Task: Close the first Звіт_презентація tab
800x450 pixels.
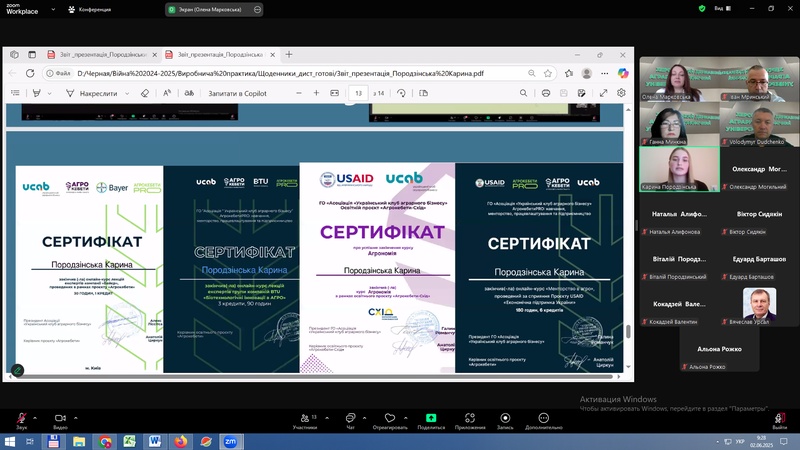Action: (155, 55)
